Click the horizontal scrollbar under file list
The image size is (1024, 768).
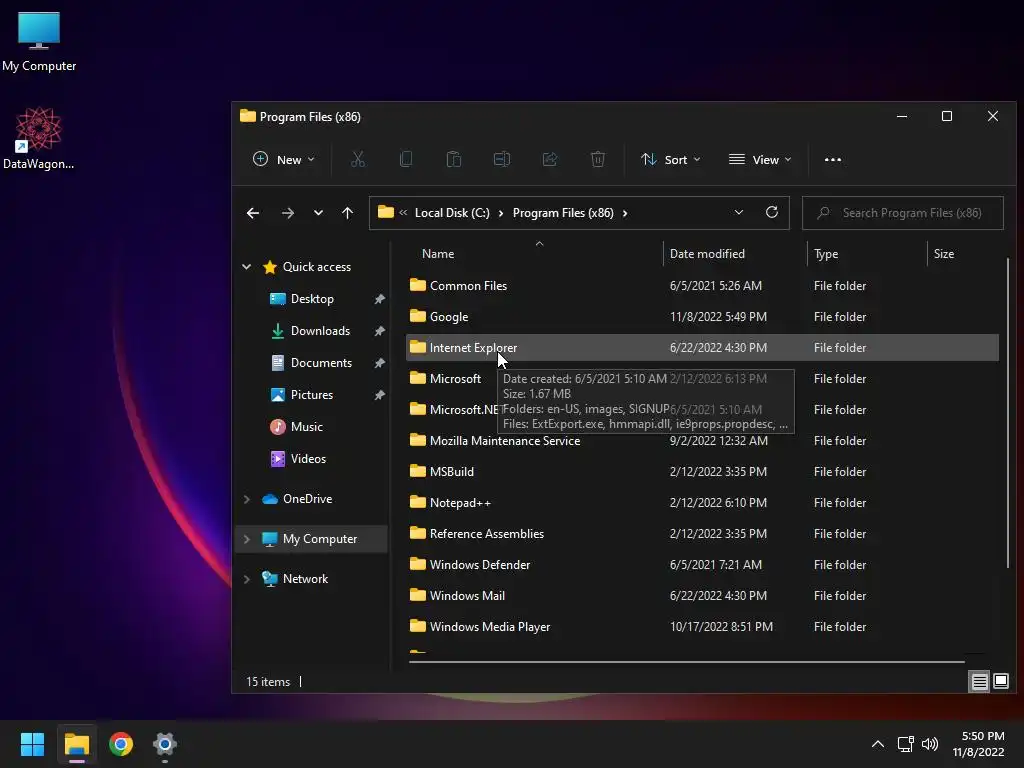pyautogui.click(x=687, y=662)
